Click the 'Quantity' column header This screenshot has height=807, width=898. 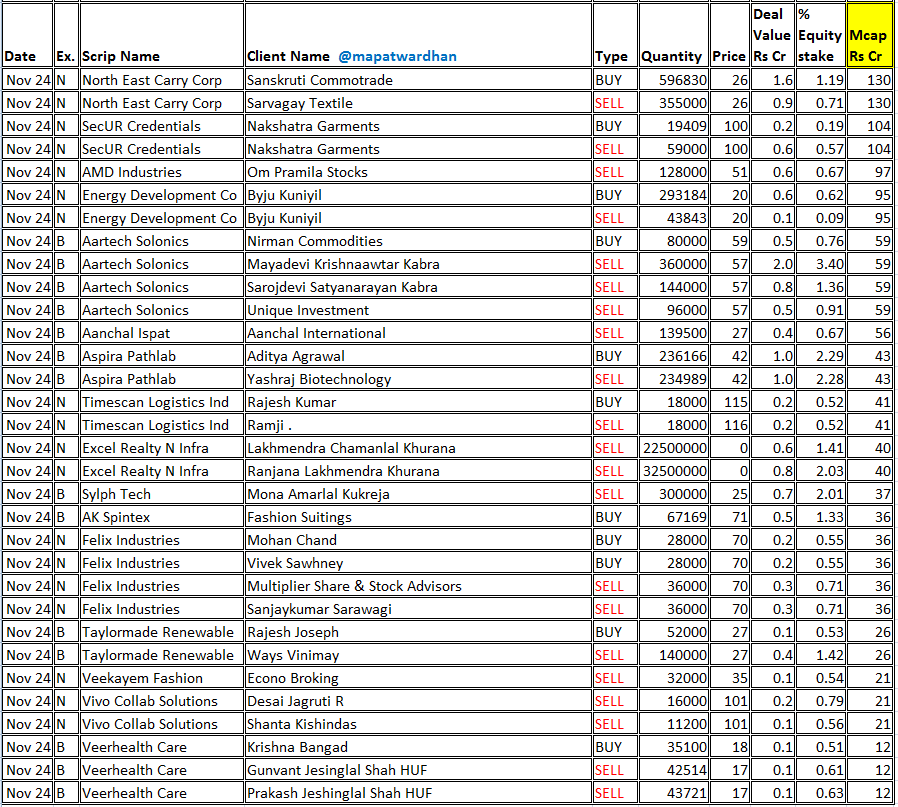pyautogui.click(x=674, y=35)
